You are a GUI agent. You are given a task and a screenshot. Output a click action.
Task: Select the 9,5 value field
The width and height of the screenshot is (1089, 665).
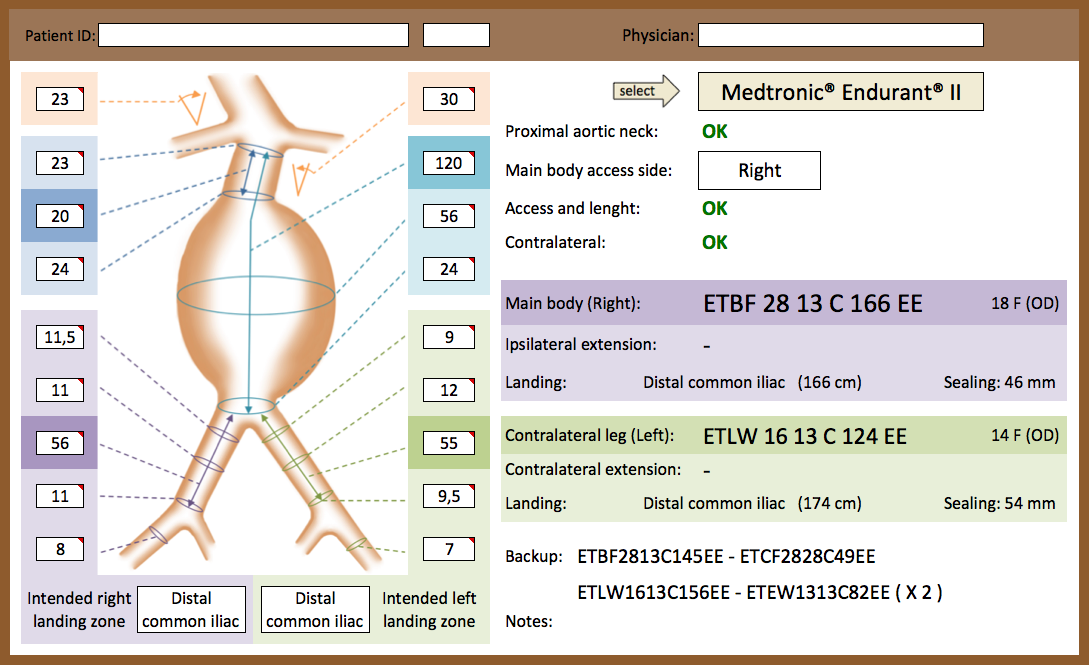tap(449, 496)
